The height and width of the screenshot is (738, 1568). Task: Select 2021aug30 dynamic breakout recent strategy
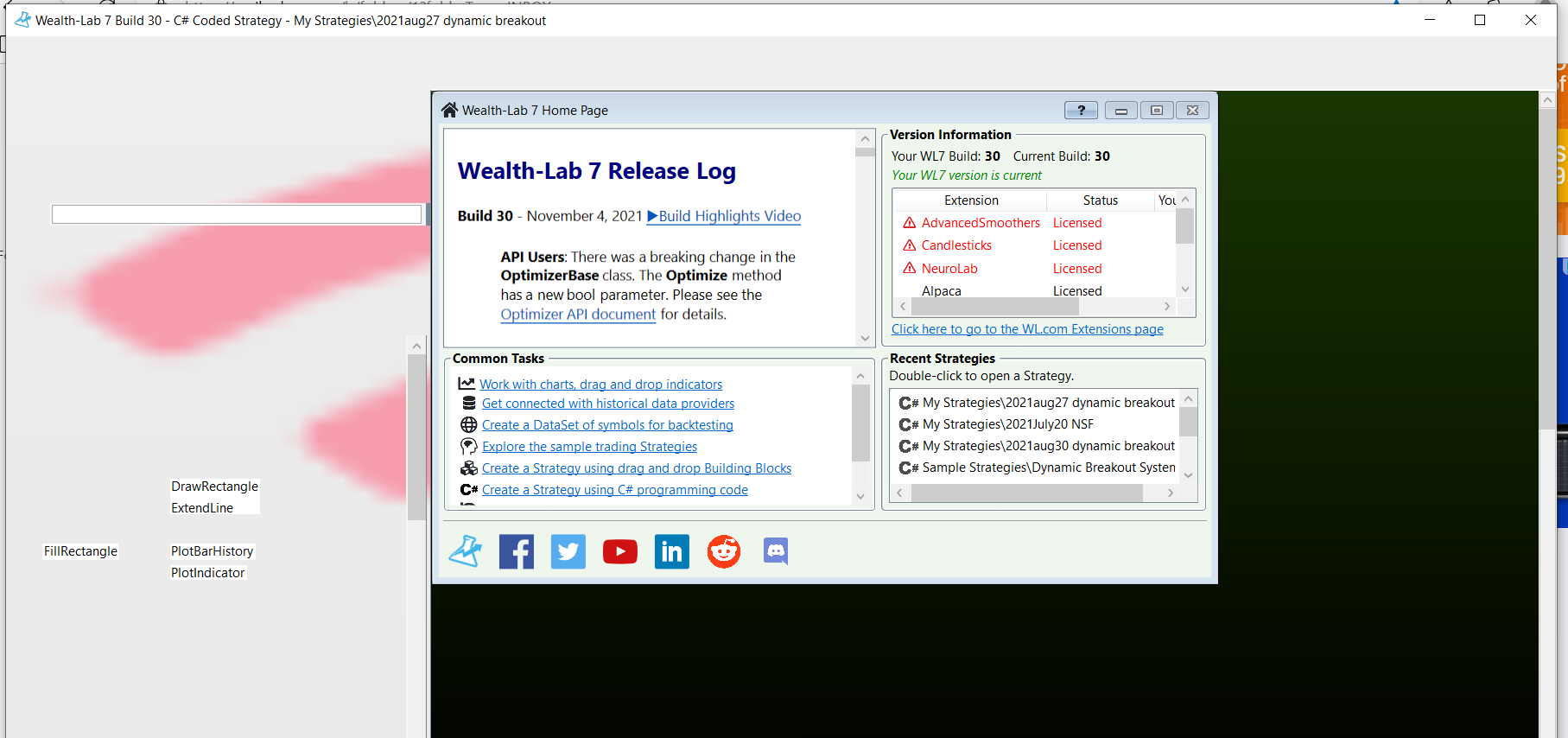pyautogui.click(x=1036, y=445)
